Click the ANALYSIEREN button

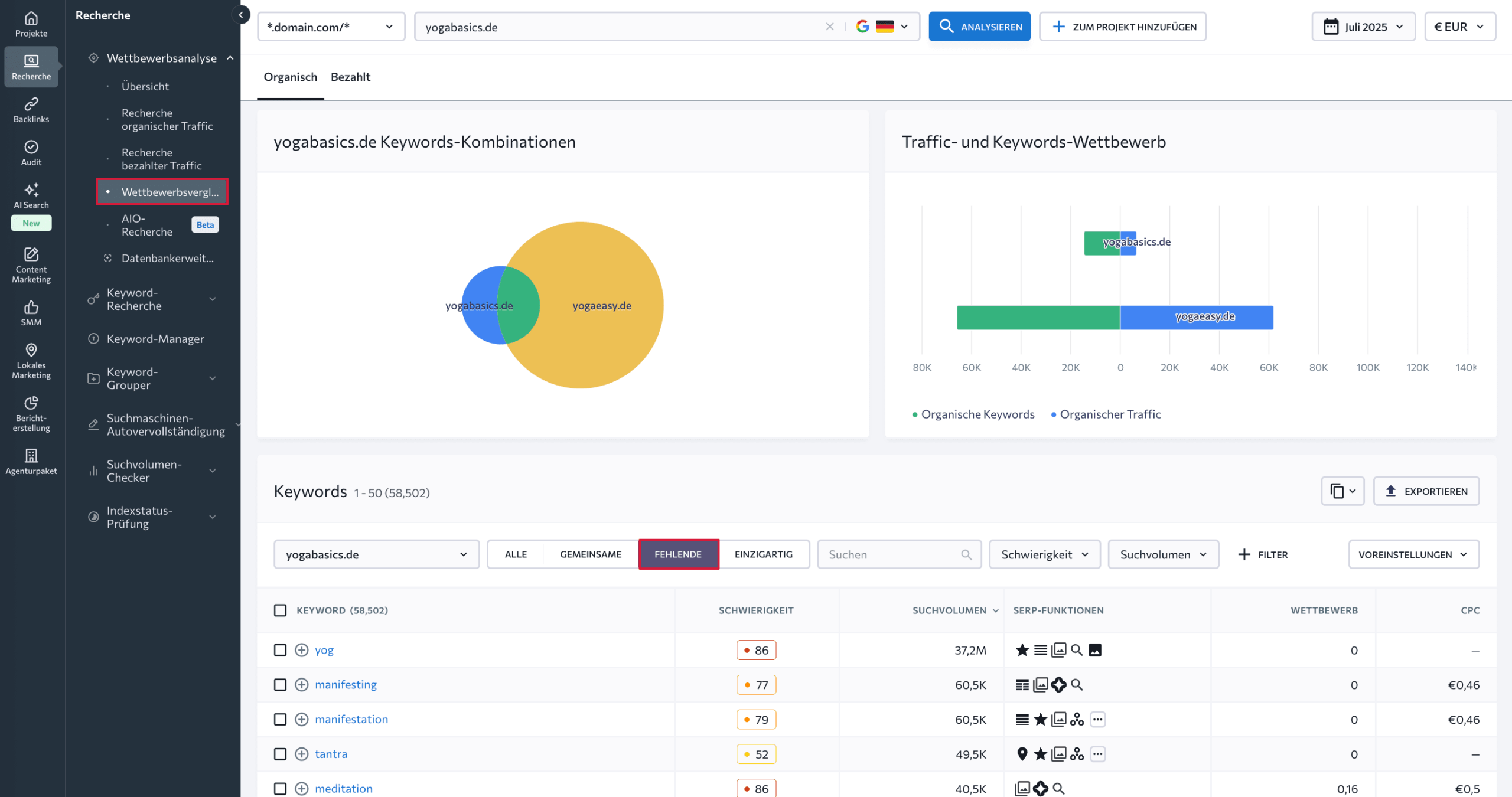click(979, 27)
